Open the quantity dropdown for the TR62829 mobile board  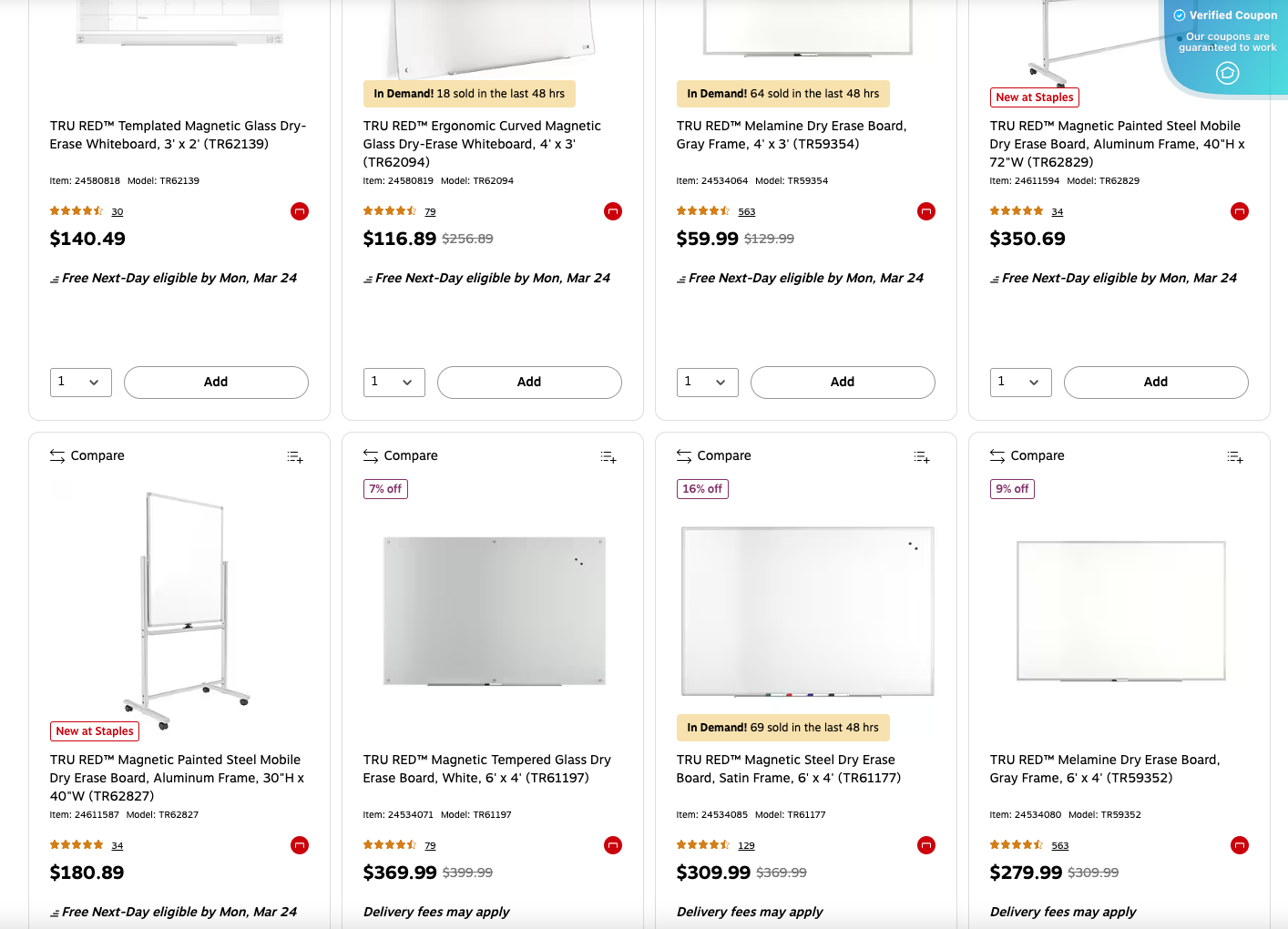pyautogui.click(x=1020, y=382)
